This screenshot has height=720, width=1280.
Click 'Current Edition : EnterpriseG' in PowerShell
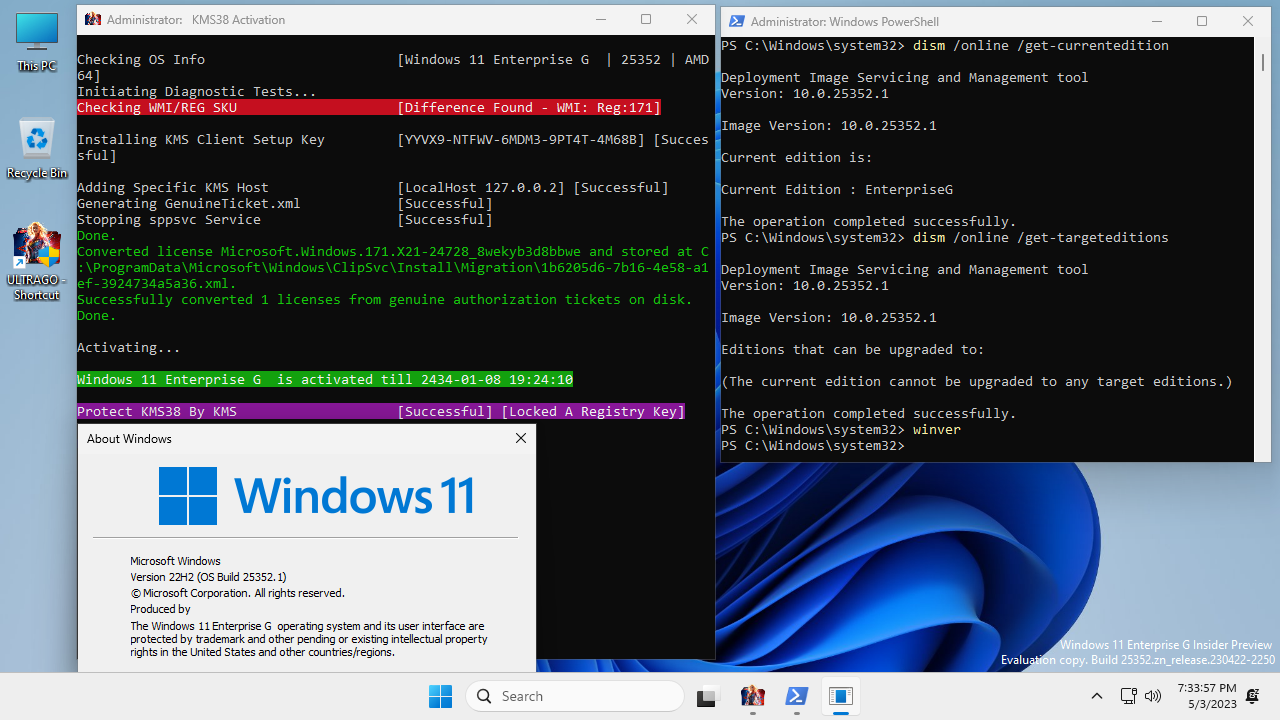click(x=837, y=189)
